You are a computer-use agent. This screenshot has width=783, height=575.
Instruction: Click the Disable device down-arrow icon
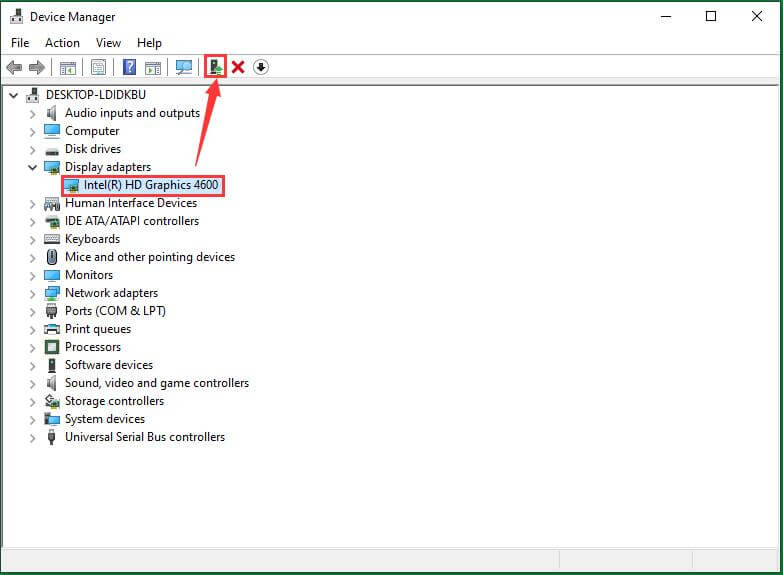tap(261, 67)
